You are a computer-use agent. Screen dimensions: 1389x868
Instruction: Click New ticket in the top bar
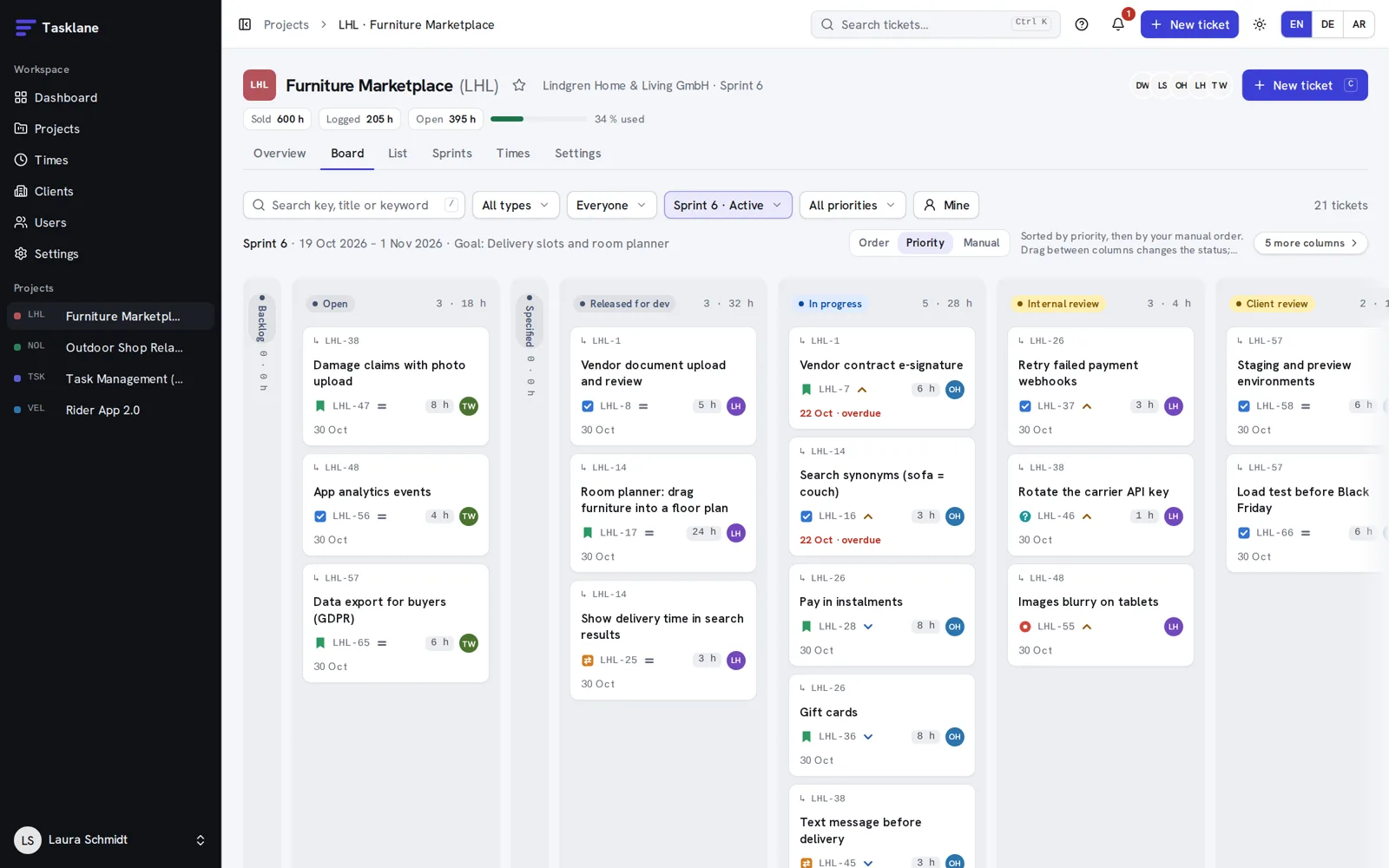pos(1189,24)
